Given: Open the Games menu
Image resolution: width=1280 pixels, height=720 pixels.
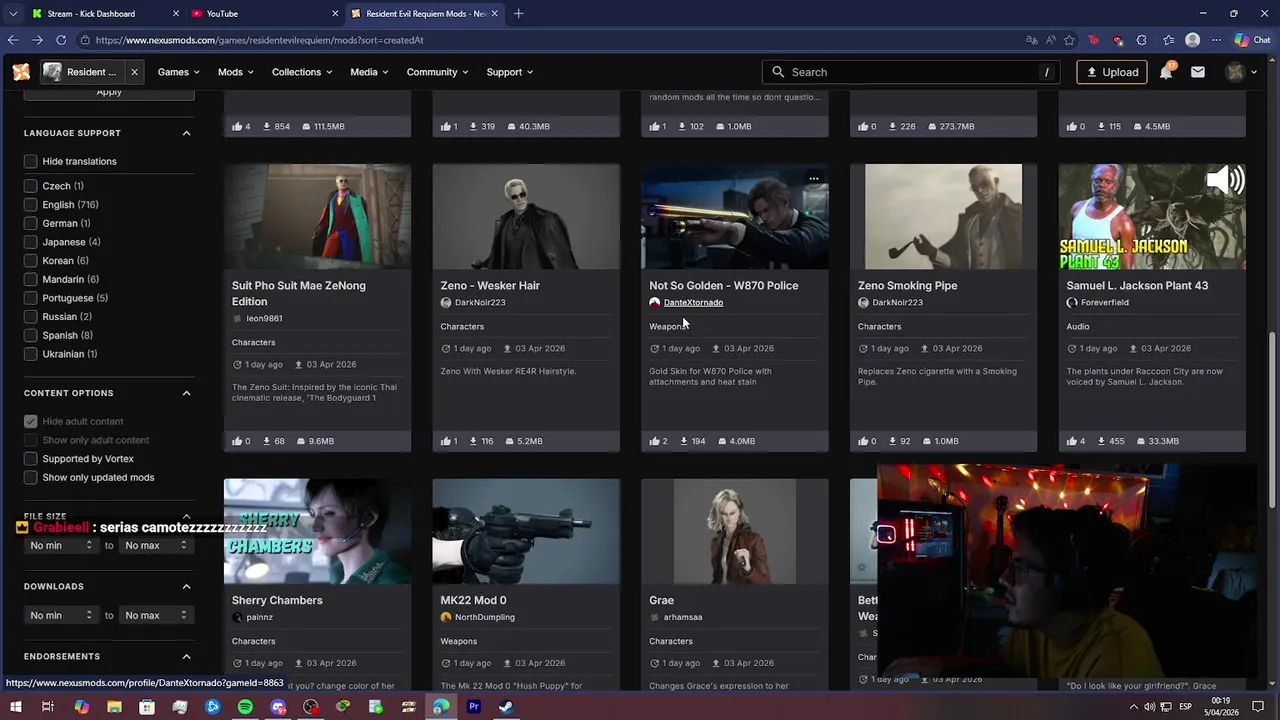Looking at the screenshot, I should coord(178,72).
